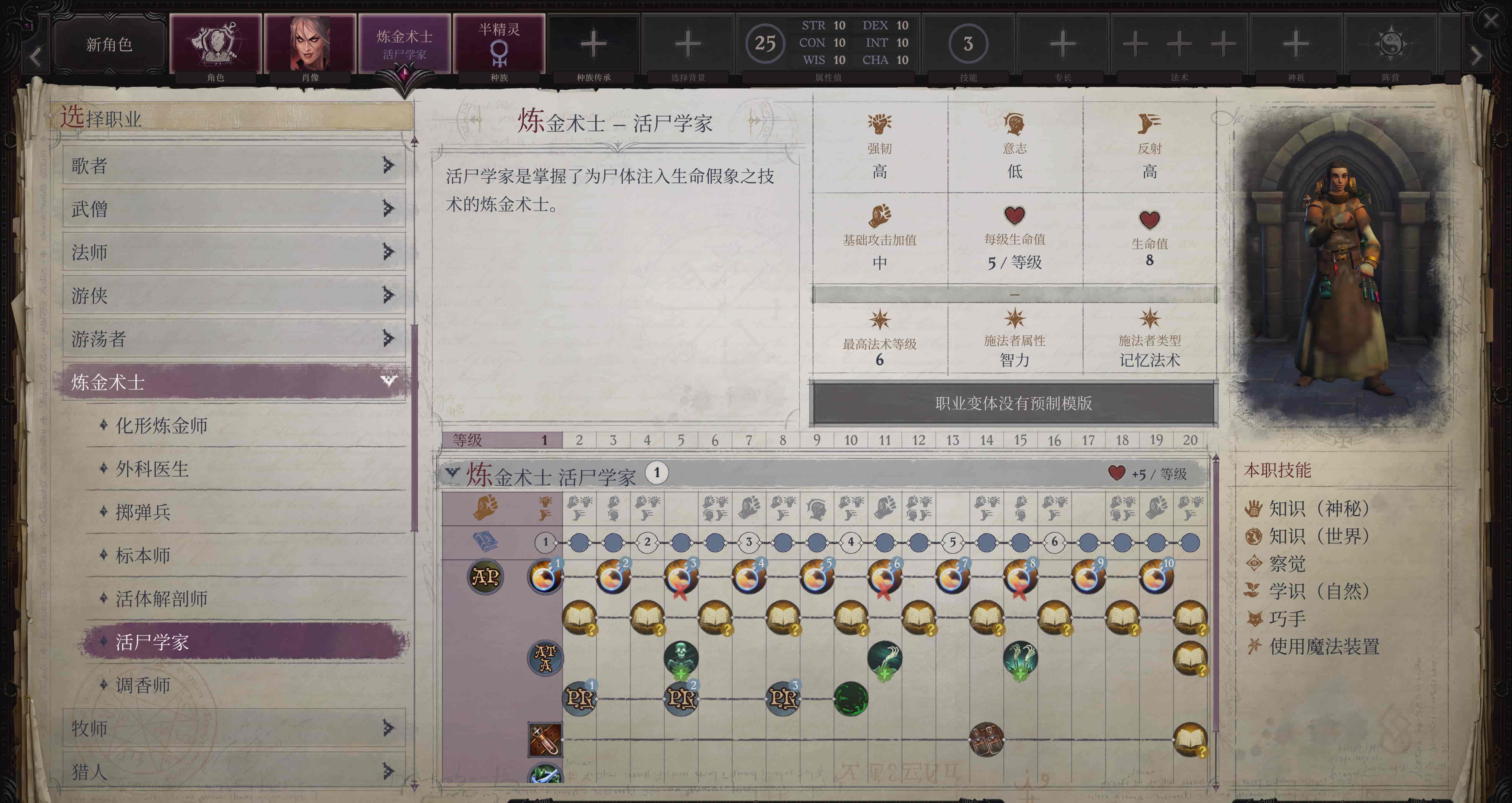Click the 职业变体没有预制模版 button

[1013, 403]
